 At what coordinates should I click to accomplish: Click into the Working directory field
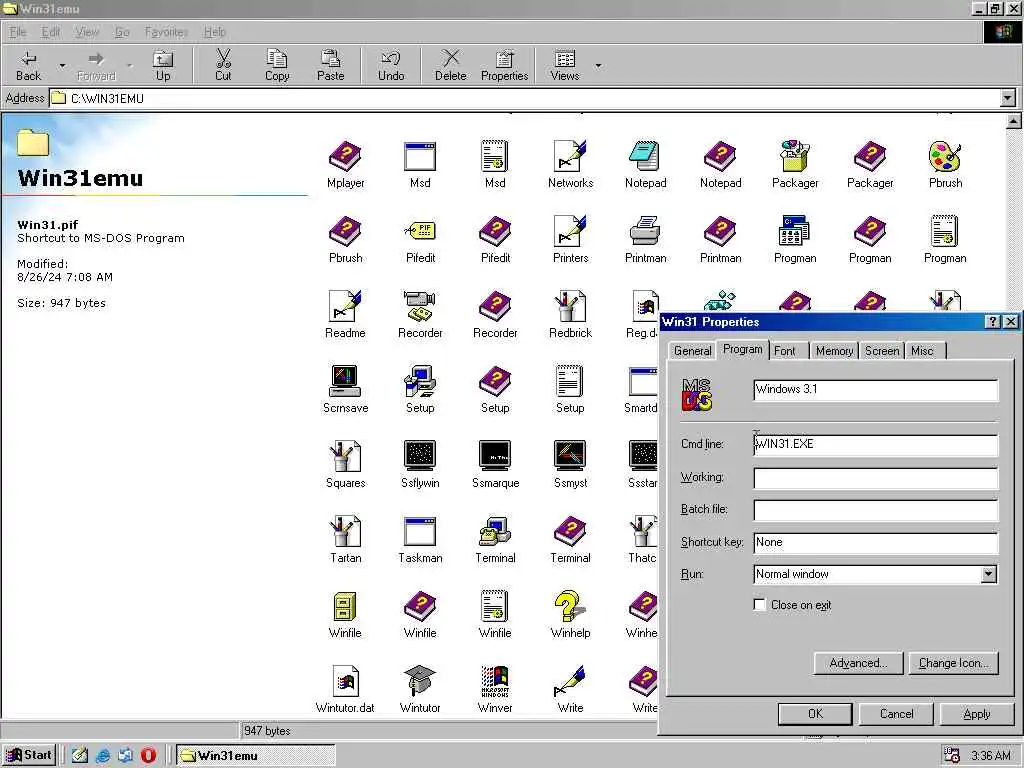875,477
